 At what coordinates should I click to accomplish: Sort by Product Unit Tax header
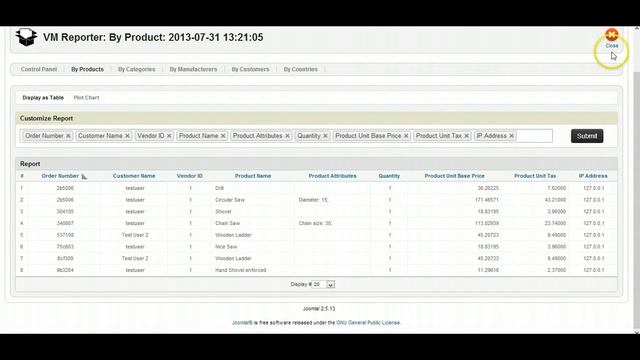pos(535,176)
